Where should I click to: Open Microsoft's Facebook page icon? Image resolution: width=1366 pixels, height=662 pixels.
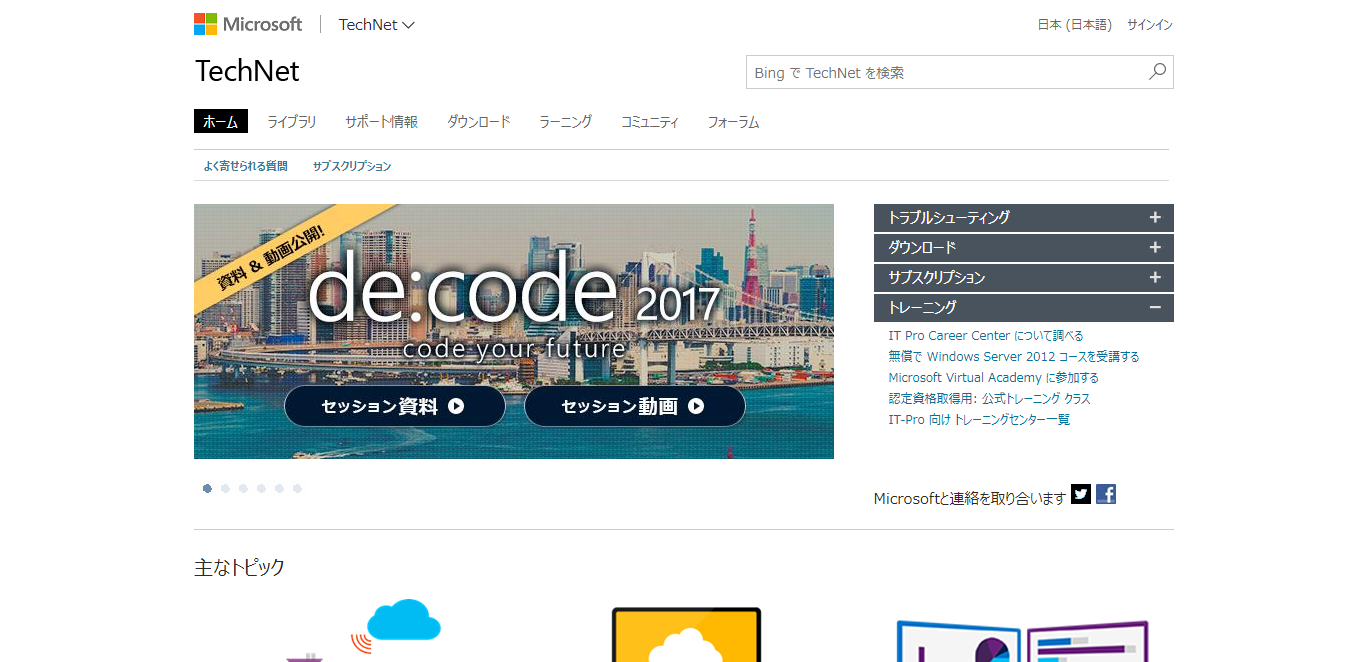pos(1106,494)
